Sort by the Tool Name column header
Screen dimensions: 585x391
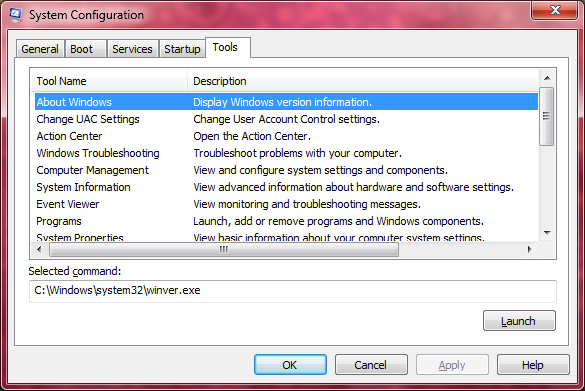(109, 81)
